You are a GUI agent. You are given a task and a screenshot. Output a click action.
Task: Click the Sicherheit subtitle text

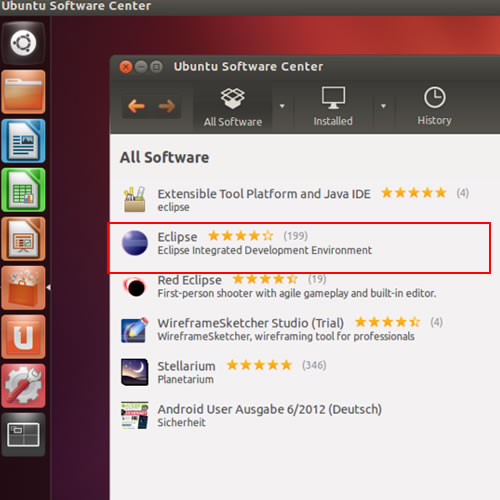click(x=181, y=422)
